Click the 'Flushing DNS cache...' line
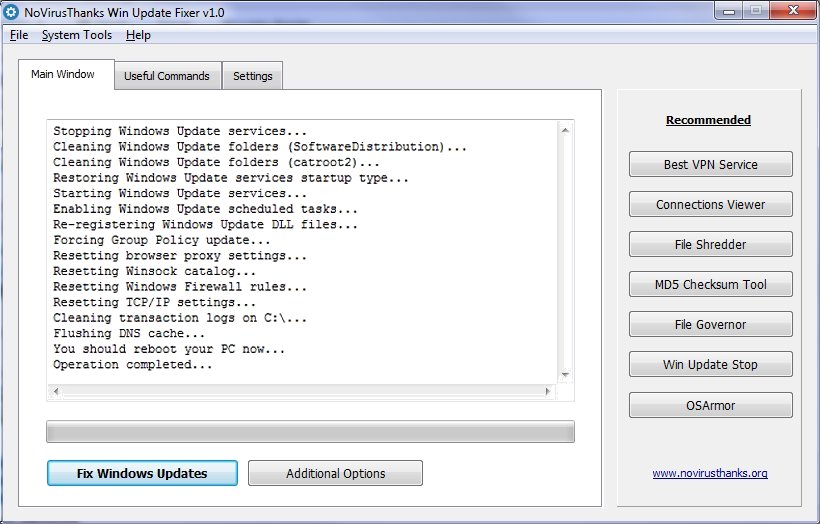The height and width of the screenshot is (524, 820). click(129, 334)
